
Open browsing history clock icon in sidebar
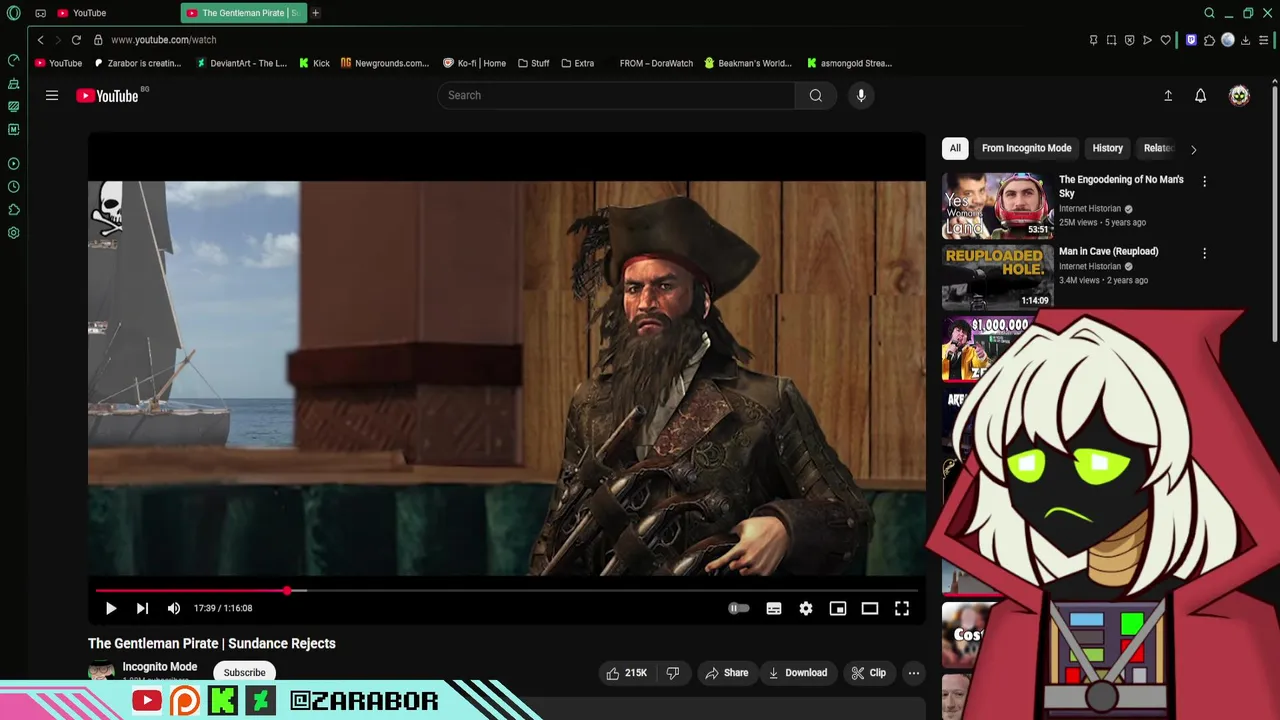tap(13, 187)
